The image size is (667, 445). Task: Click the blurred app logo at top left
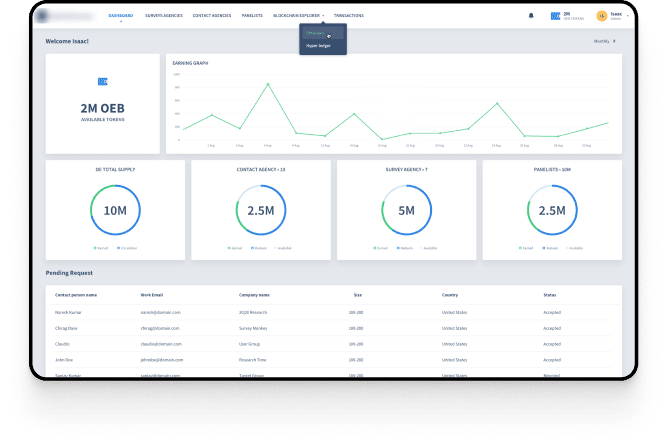68,16
